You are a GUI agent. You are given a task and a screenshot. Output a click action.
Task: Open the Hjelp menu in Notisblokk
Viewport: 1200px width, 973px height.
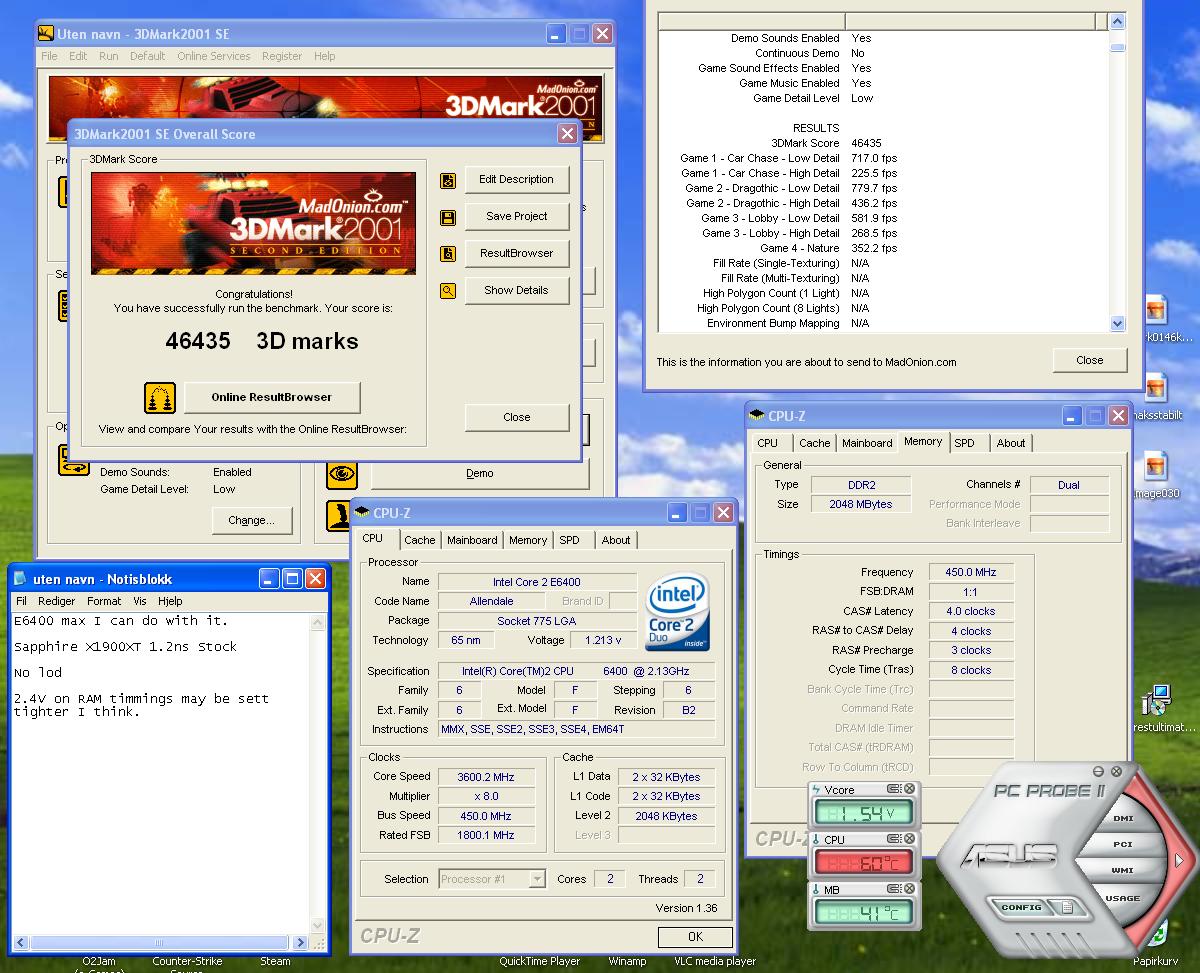[x=170, y=601]
